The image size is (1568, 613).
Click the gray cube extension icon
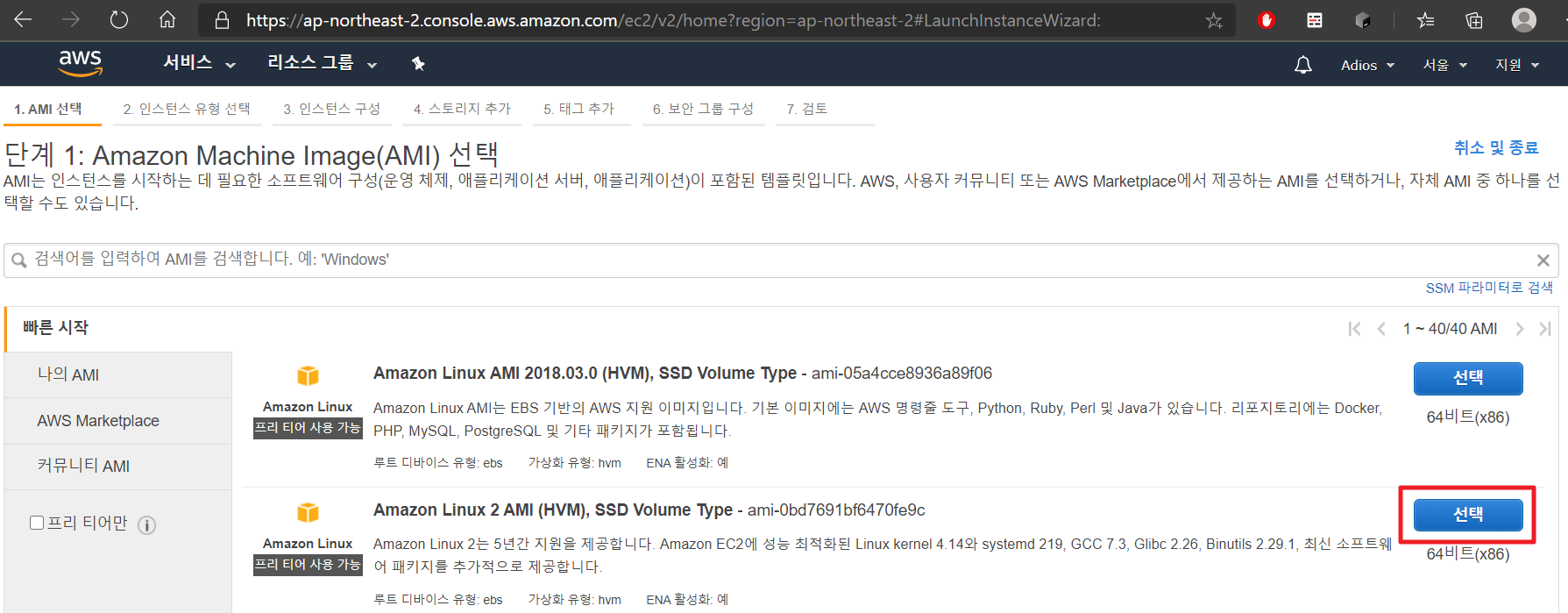point(1363,20)
